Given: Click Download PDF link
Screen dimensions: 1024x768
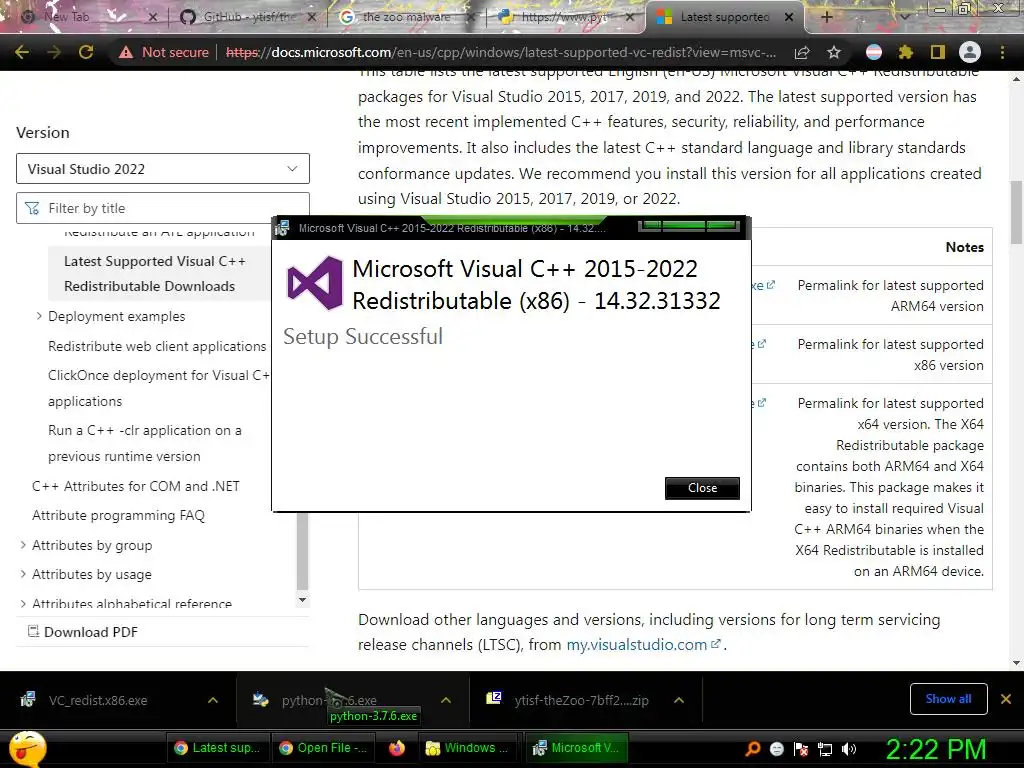Looking at the screenshot, I should coord(91,632).
